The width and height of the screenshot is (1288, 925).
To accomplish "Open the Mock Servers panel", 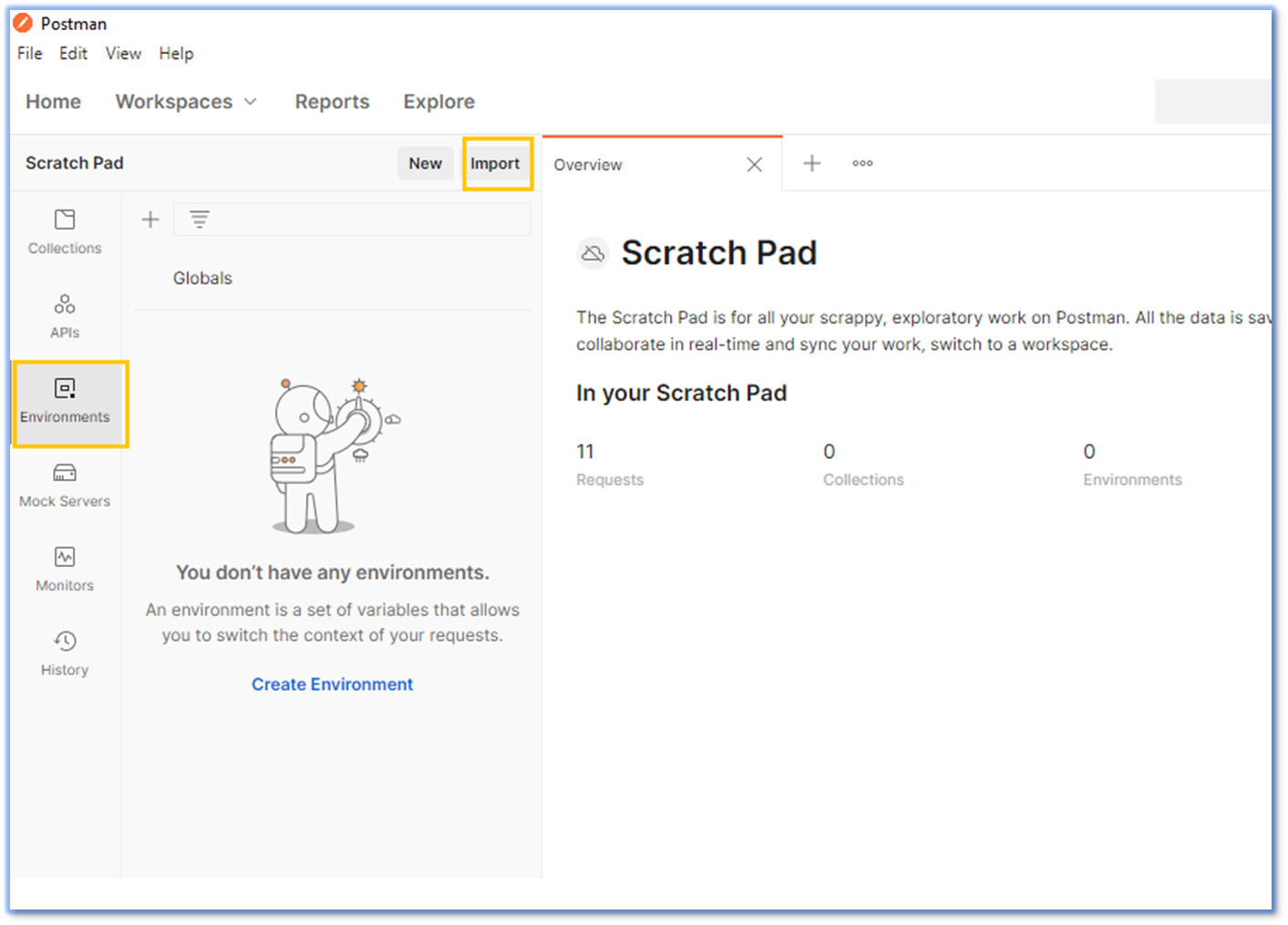I will pyautogui.click(x=64, y=484).
